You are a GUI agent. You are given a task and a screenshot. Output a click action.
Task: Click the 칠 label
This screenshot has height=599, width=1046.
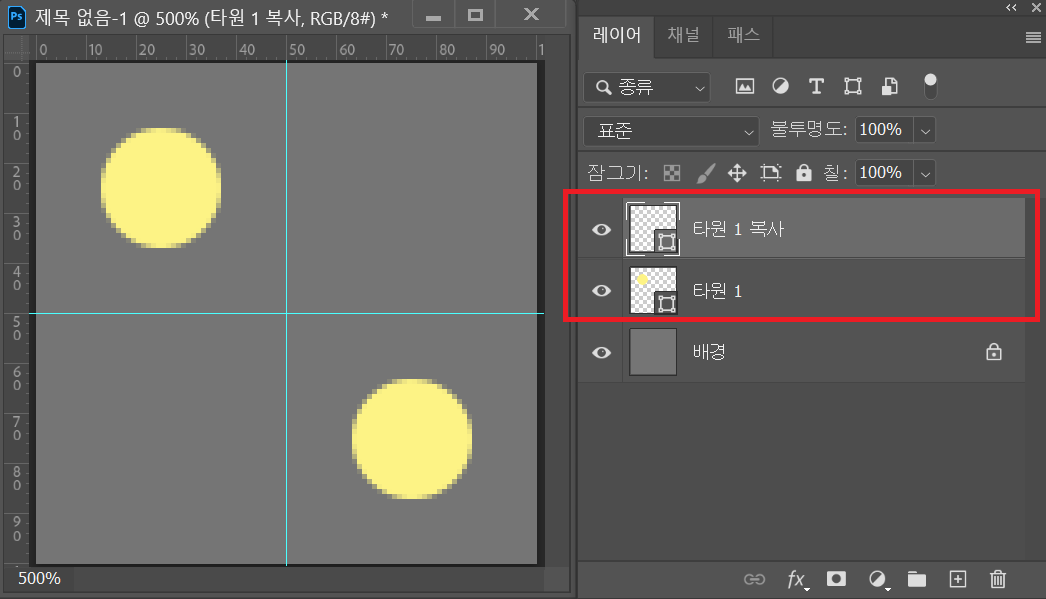tap(835, 173)
